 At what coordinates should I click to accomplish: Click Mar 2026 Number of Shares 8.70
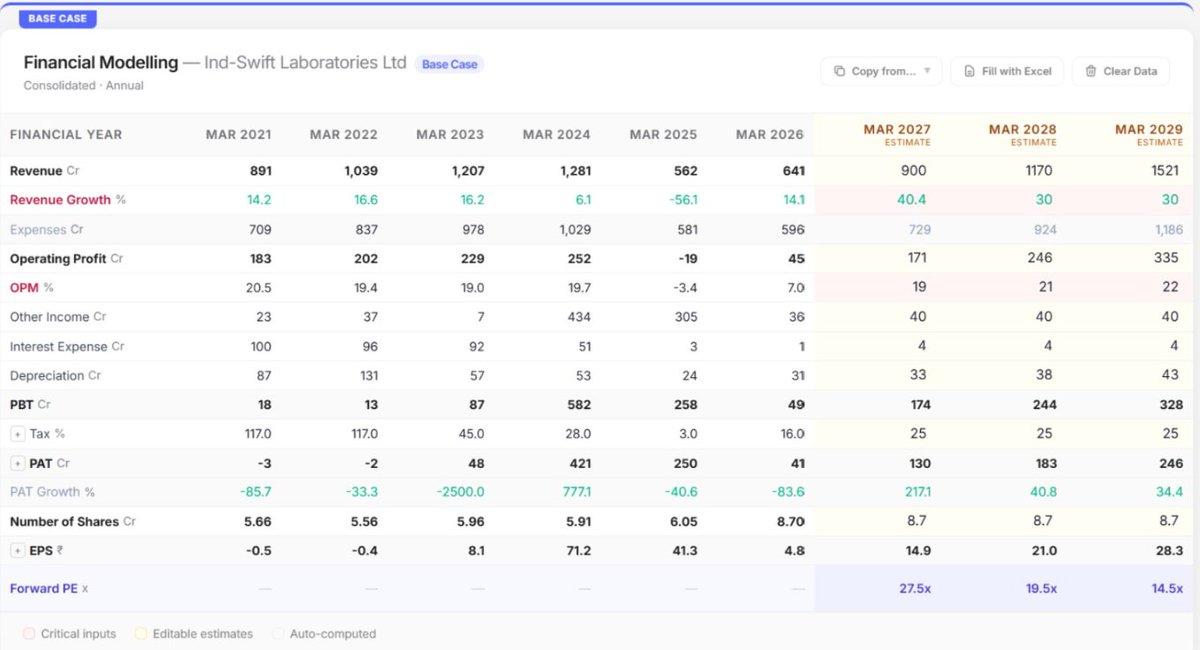789,521
